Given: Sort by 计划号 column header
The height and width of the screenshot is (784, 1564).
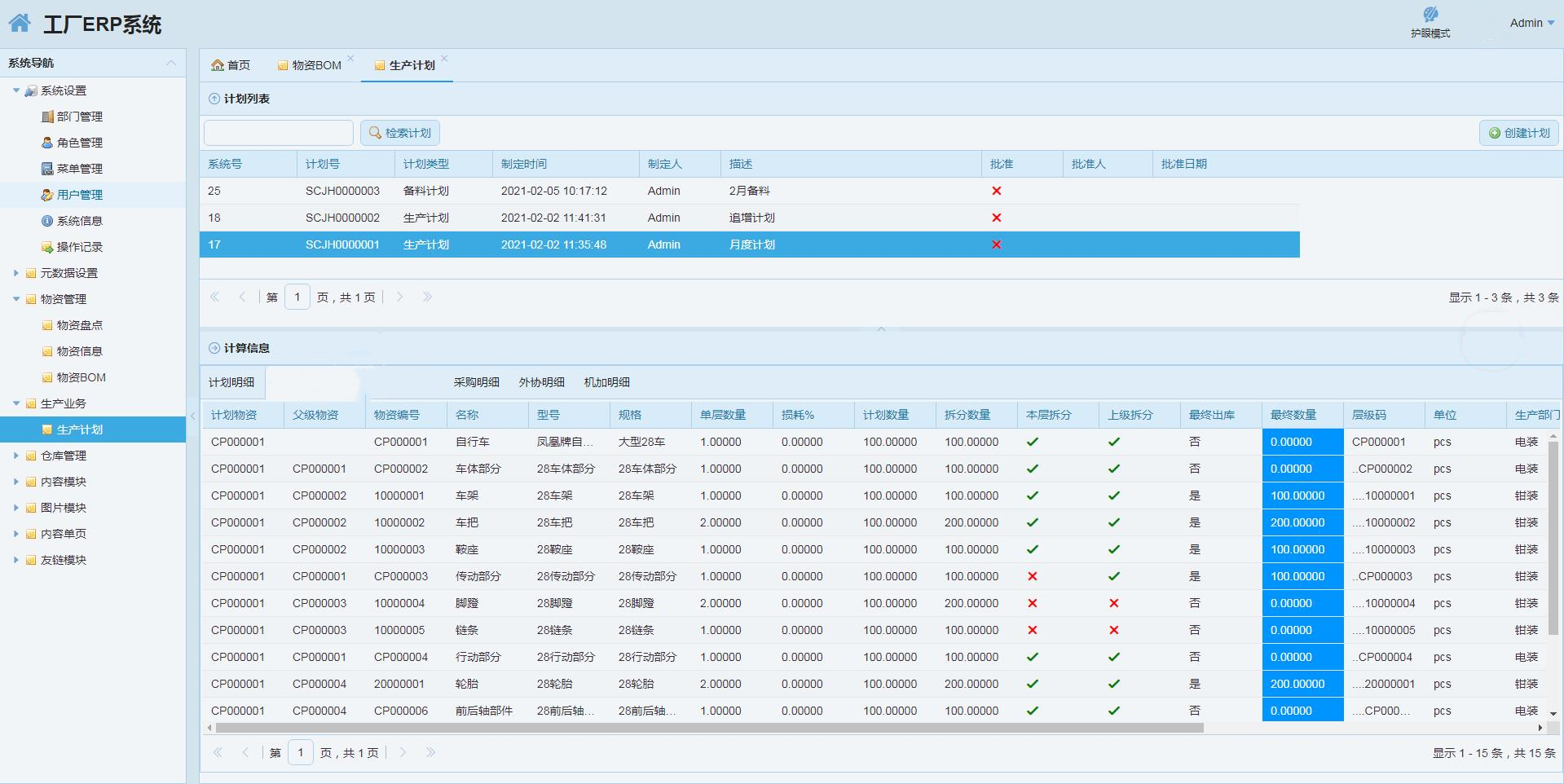Looking at the screenshot, I should [346, 164].
